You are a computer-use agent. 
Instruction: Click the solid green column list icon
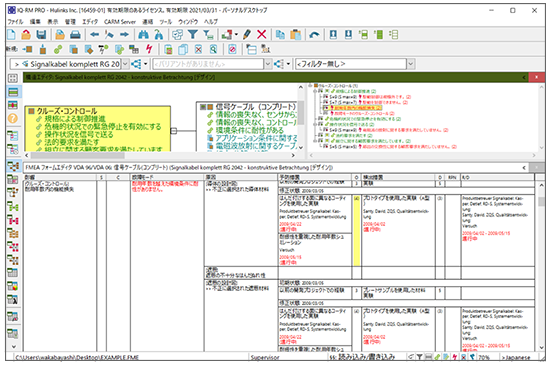point(379,34)
